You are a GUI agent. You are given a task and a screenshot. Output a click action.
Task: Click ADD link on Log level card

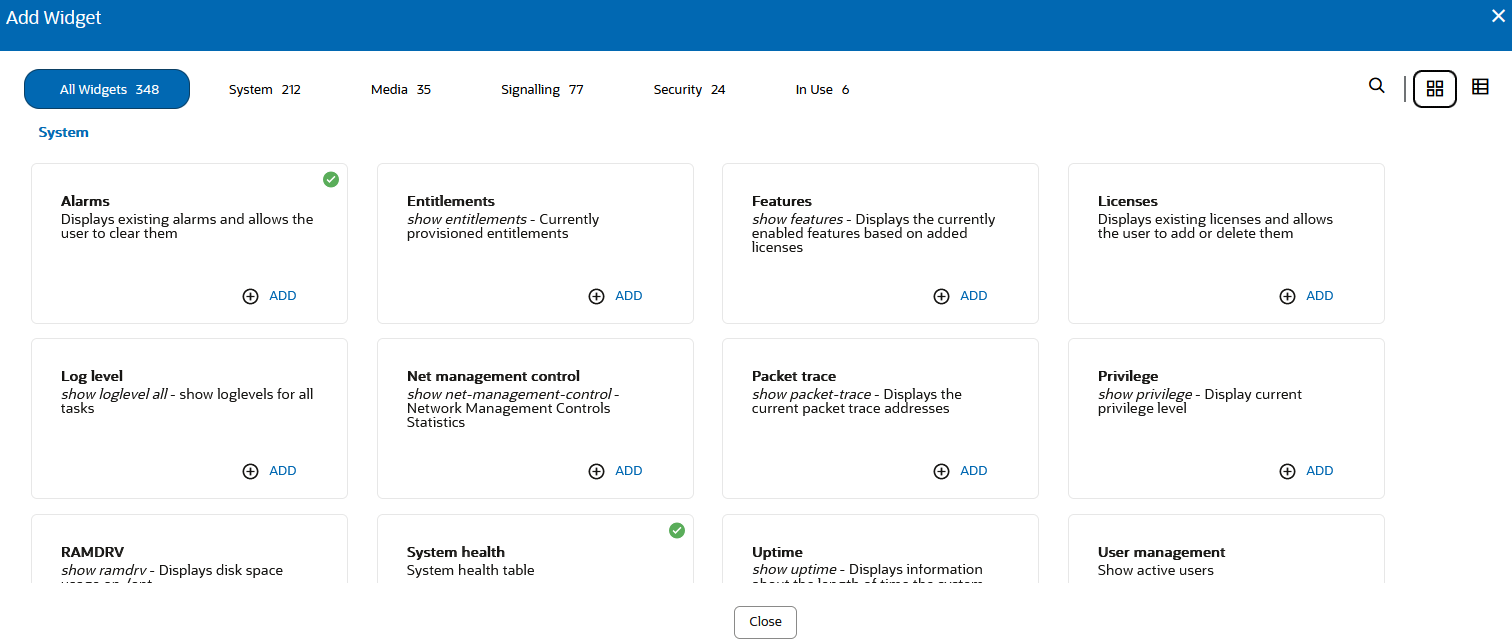283,471
